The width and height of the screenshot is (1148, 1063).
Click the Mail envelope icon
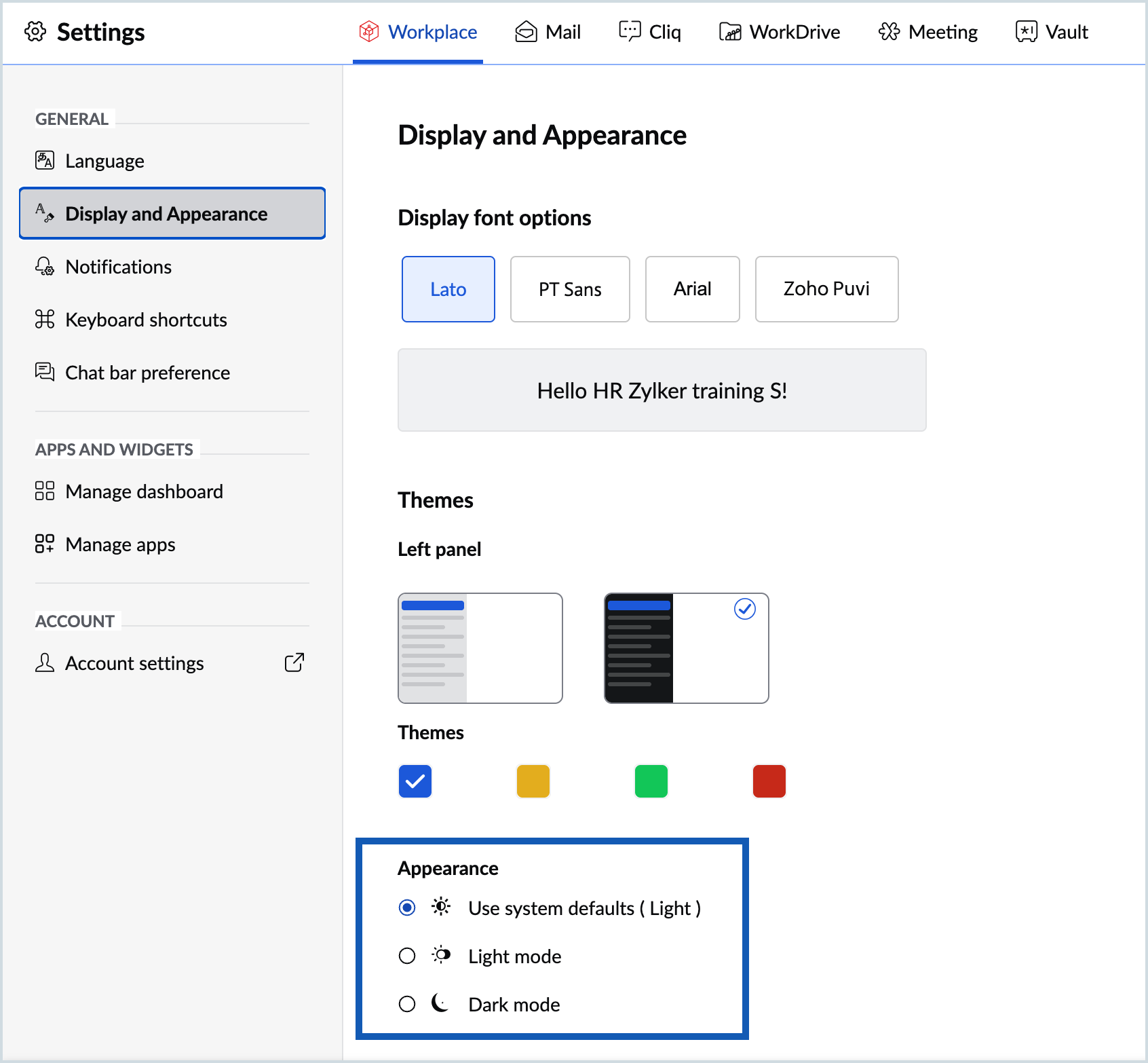(526, 31)
